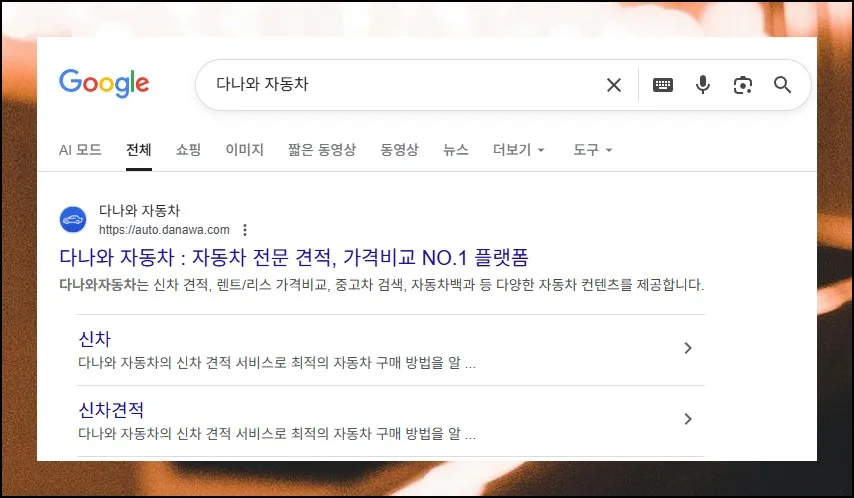
Task: Open the 다나와 자동차 main result title link
Action: 294,257
